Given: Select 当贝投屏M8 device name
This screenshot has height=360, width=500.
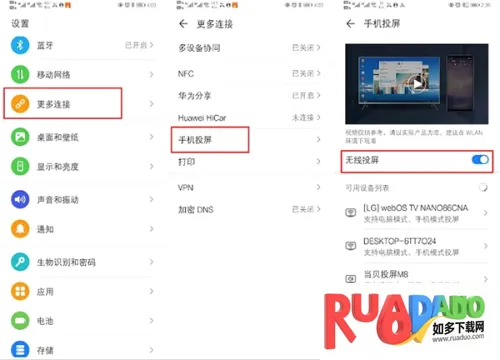Looking at the screenshot, I should pos(386,274).
